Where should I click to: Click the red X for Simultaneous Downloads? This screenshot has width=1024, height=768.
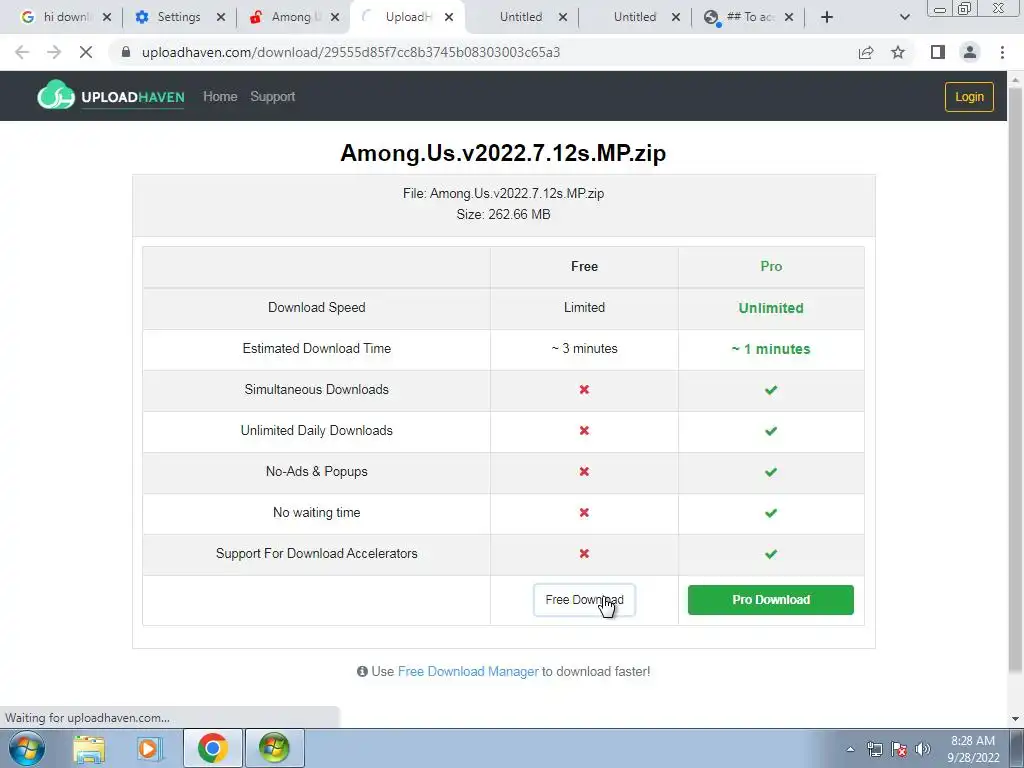pos(584,390)
